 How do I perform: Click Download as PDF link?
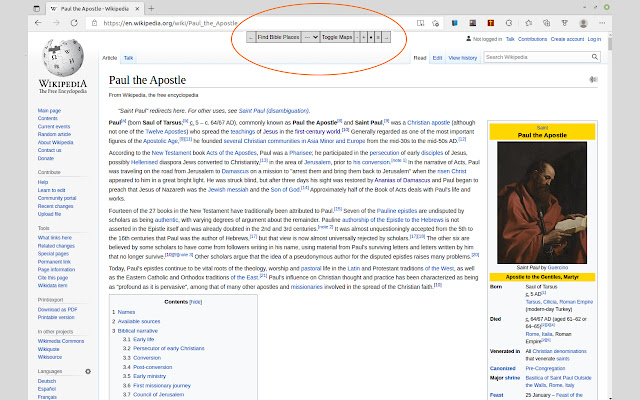coord(57,309)
